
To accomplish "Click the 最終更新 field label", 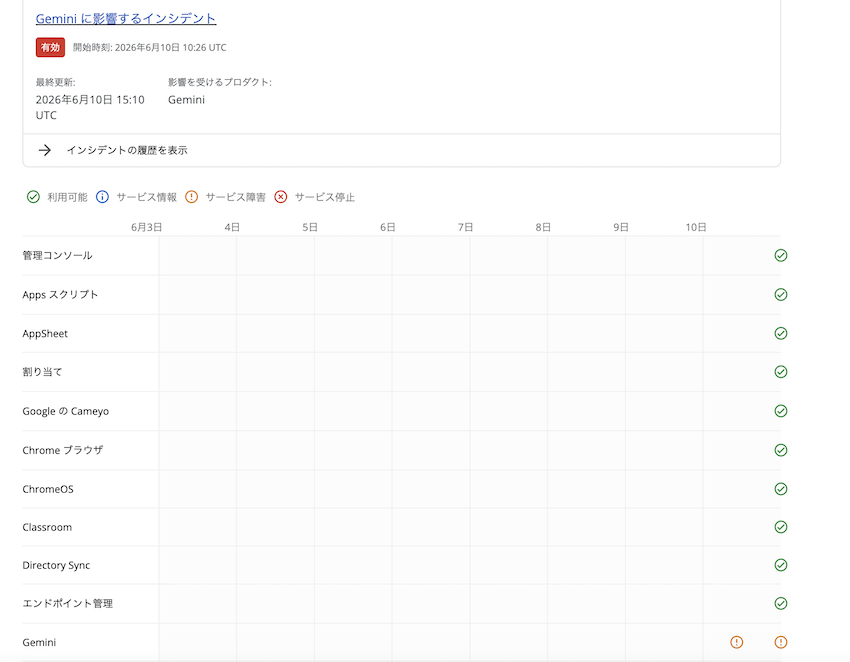I will coord(55,82).
